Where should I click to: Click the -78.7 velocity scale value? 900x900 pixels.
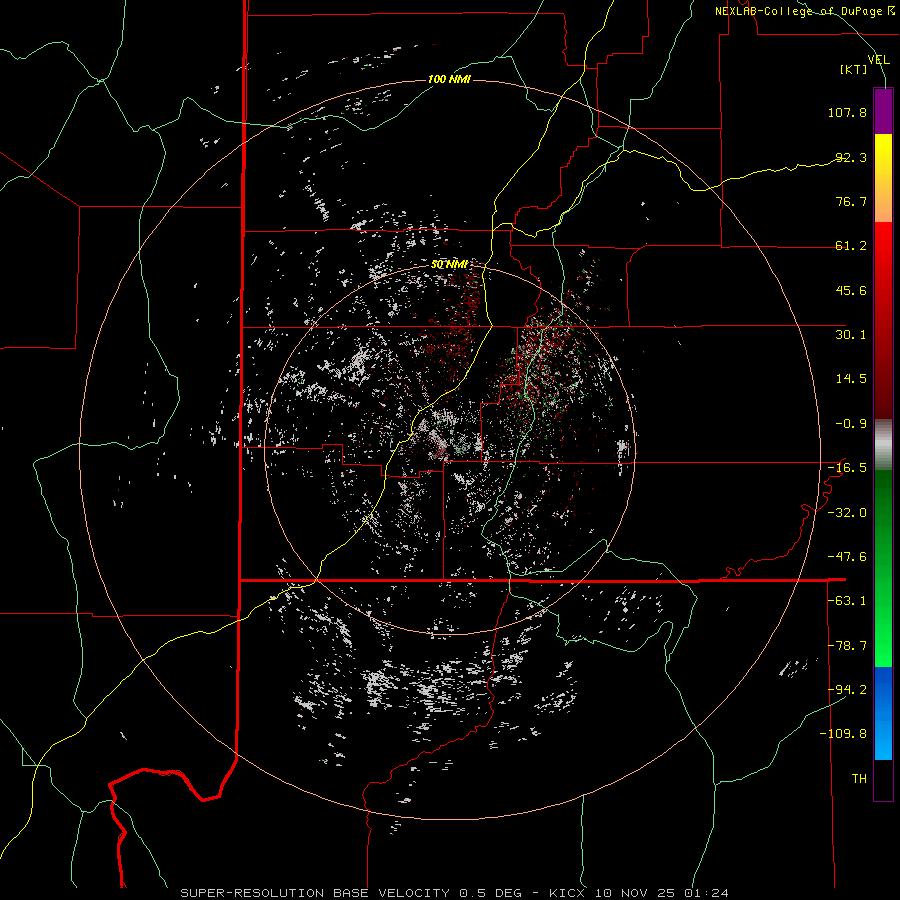click(847, 646)
